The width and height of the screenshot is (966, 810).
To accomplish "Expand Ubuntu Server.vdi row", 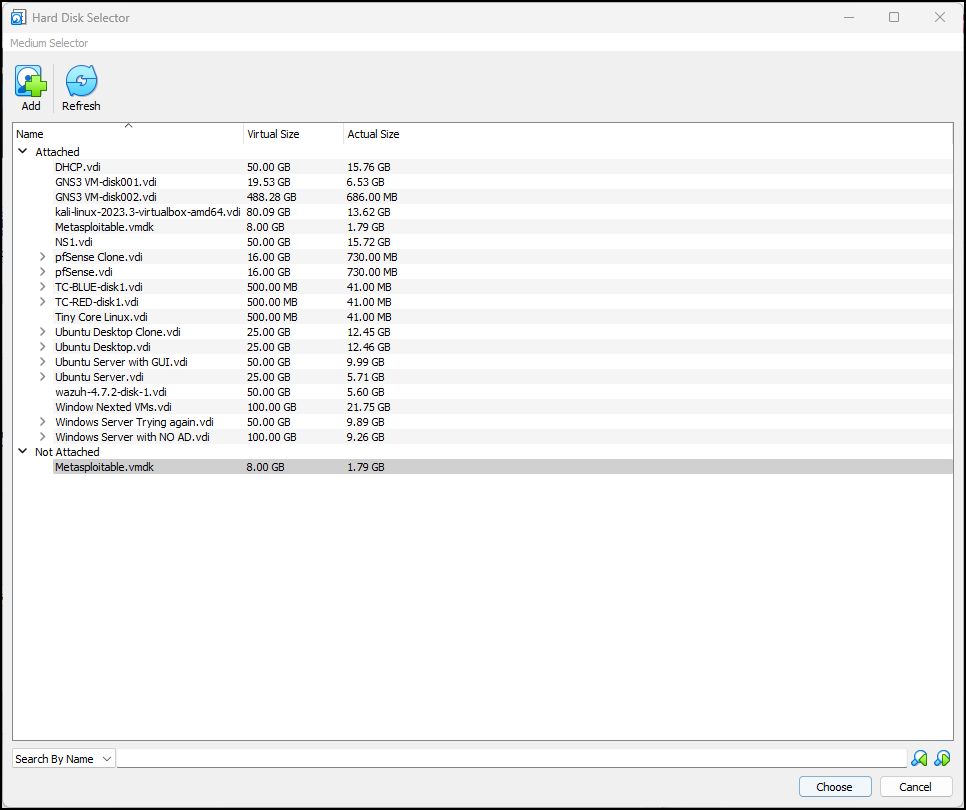I will (x=43, y=376).
